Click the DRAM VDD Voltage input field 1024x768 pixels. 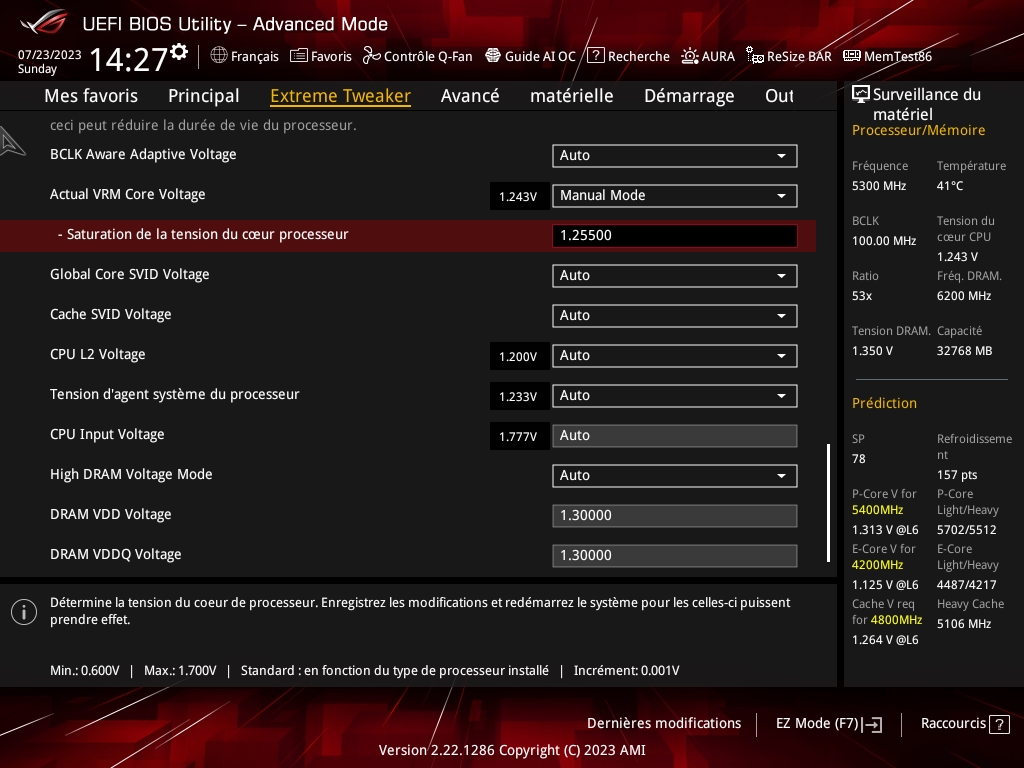point(674,515)
